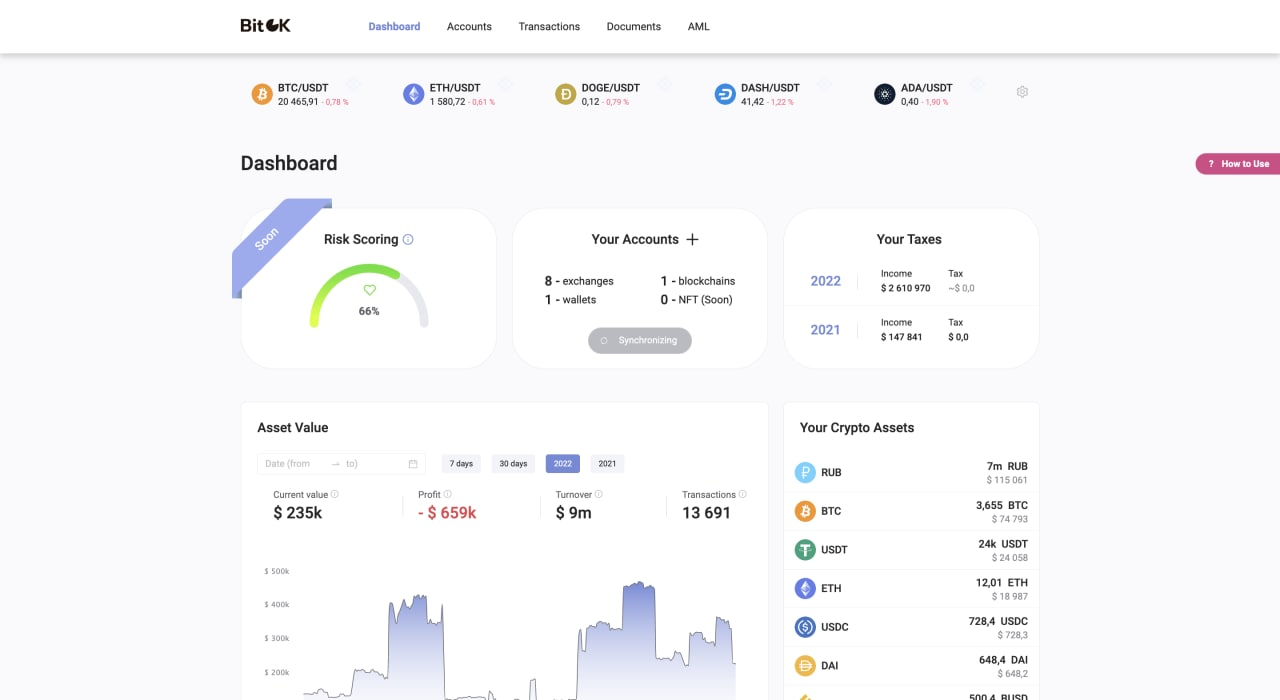Click the 24k USDT amount
This screenshot has height=700, width=1280.
(x=1003, y=544)
